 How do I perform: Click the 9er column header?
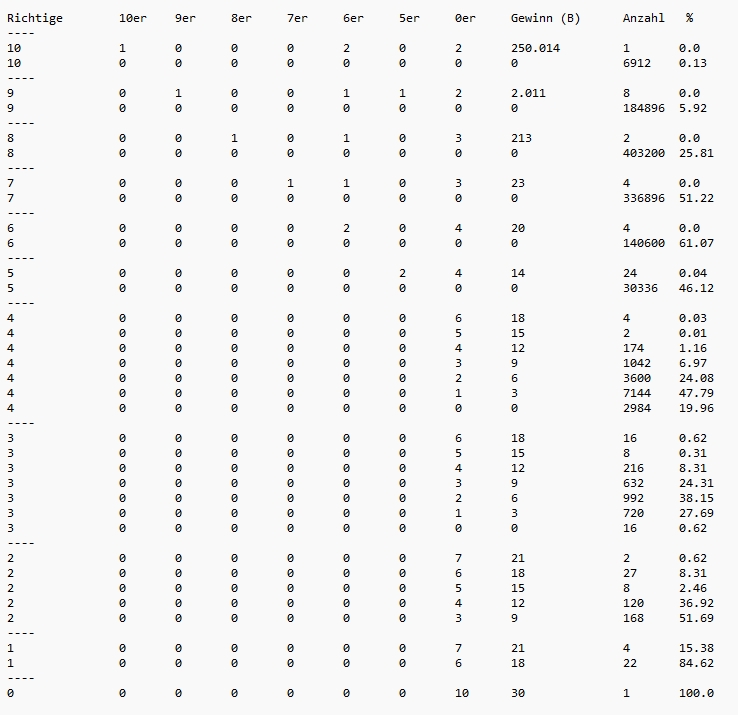pos(185,18)
